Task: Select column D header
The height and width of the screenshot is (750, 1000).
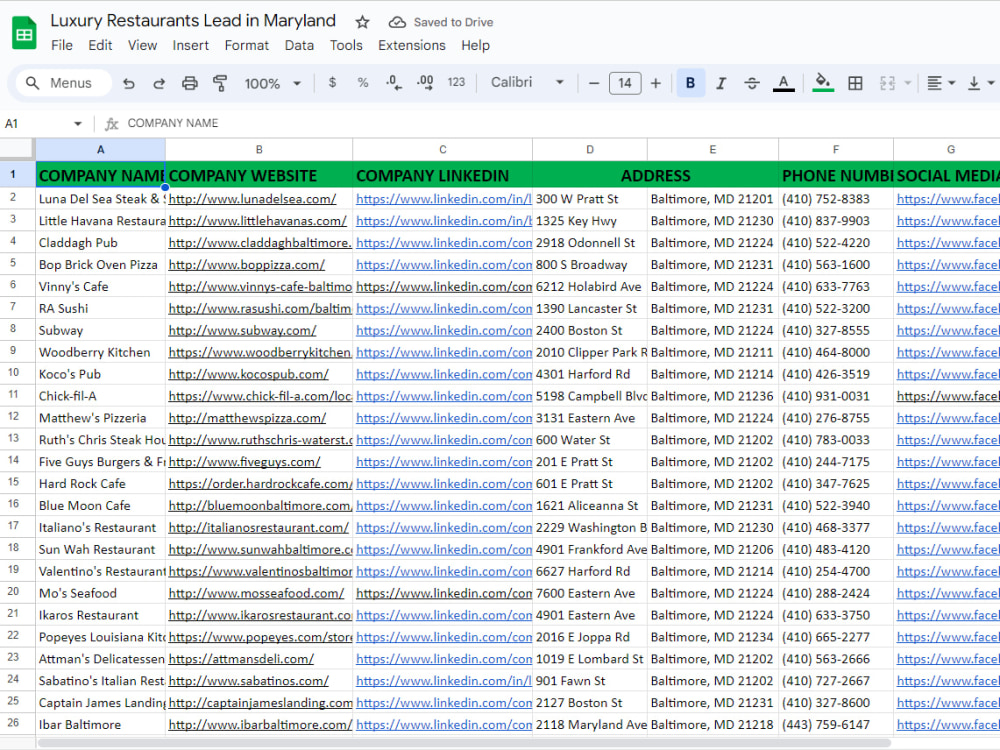Action: [590, 149]
